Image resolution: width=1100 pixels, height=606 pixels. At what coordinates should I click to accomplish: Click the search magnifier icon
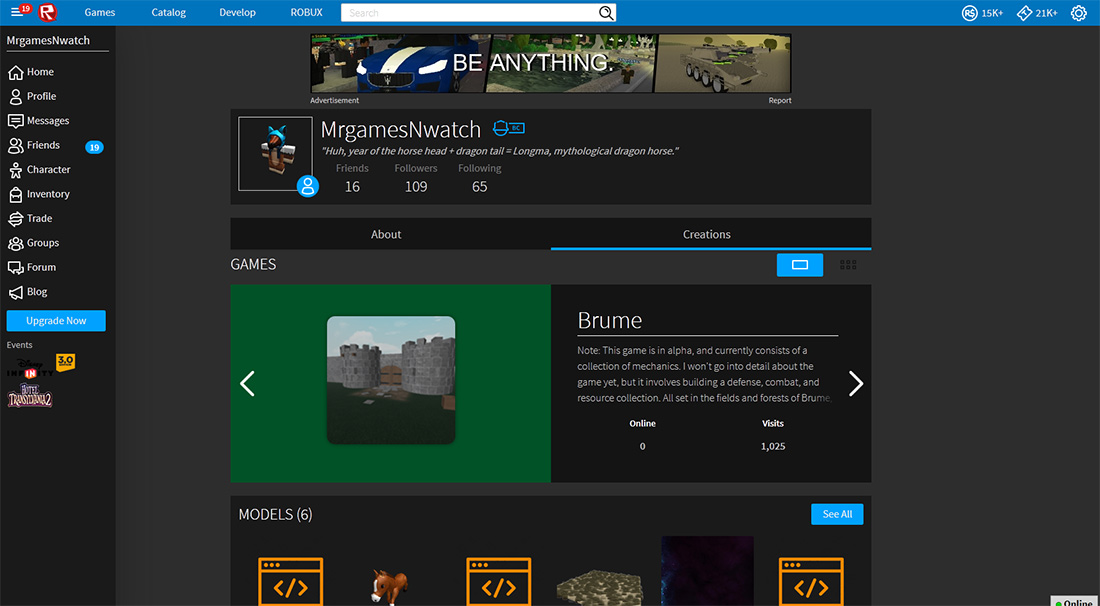606,13
